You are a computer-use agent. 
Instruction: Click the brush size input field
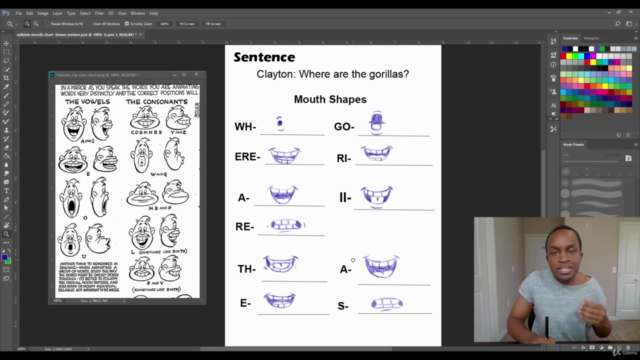click(x=612, y=156)
